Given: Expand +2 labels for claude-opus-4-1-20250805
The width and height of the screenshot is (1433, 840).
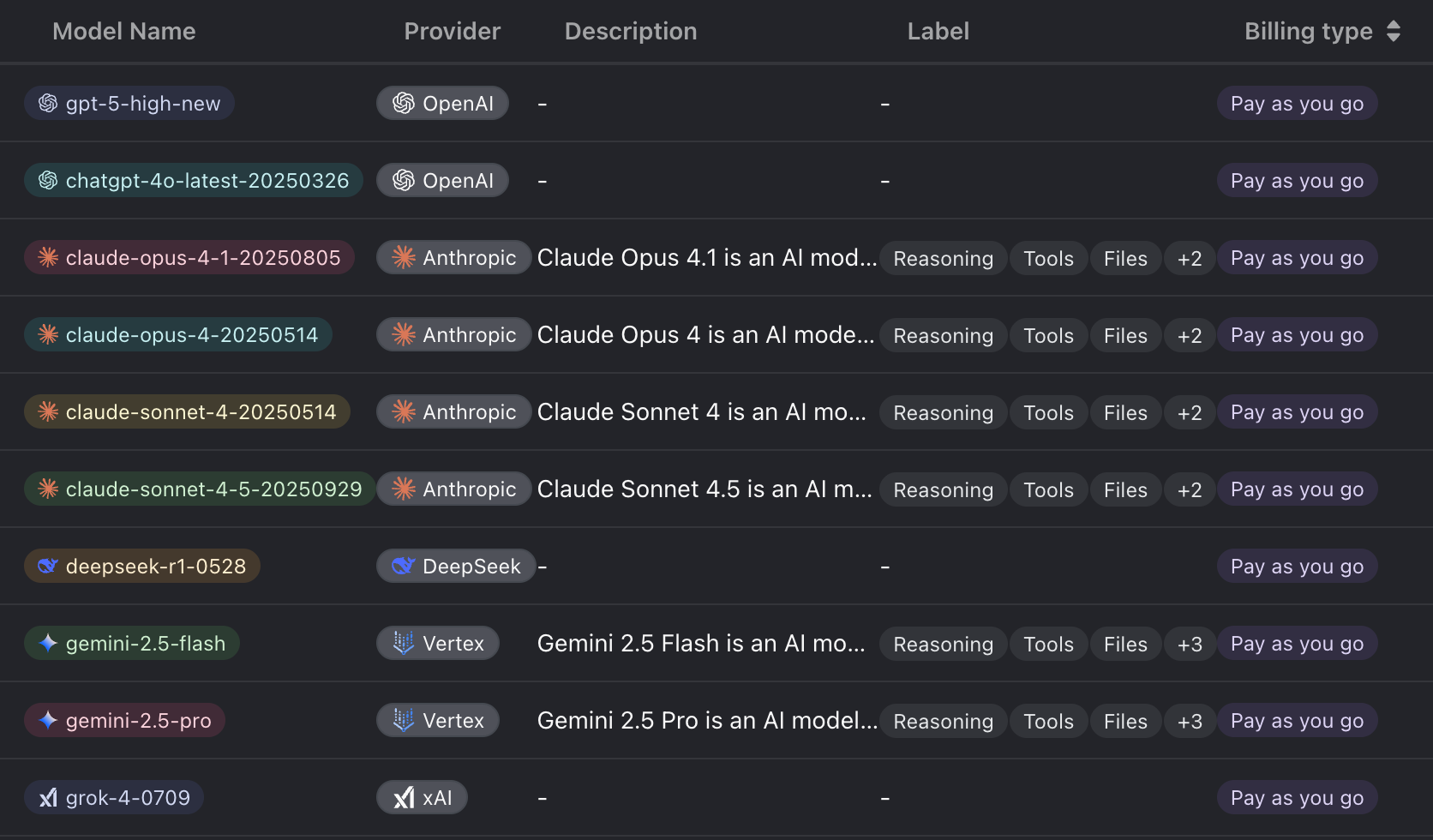Looking at the screenshot, I should click(1189, 259).
